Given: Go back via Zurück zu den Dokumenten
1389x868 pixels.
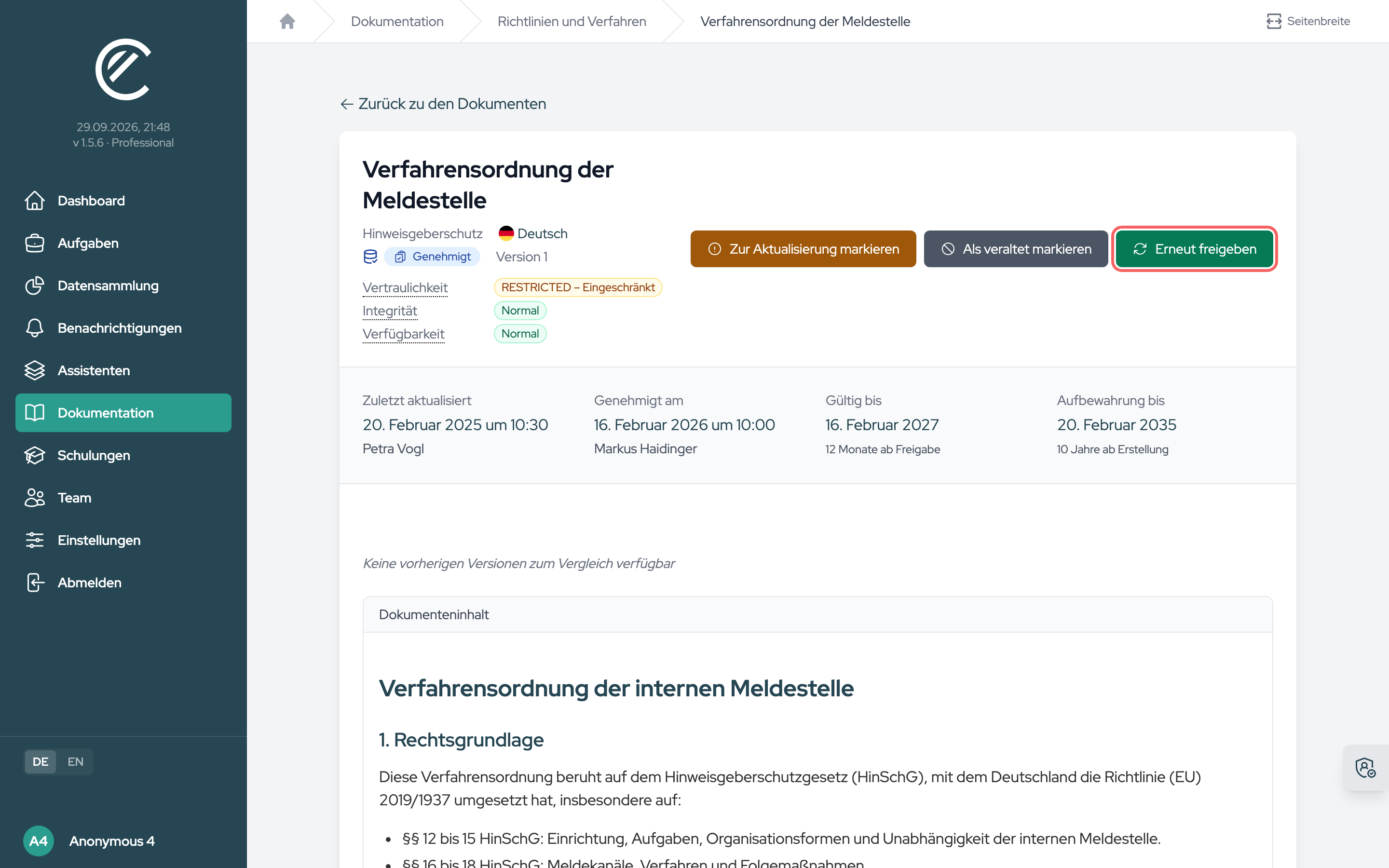Looking at the screenshot, I should (443, 104).
